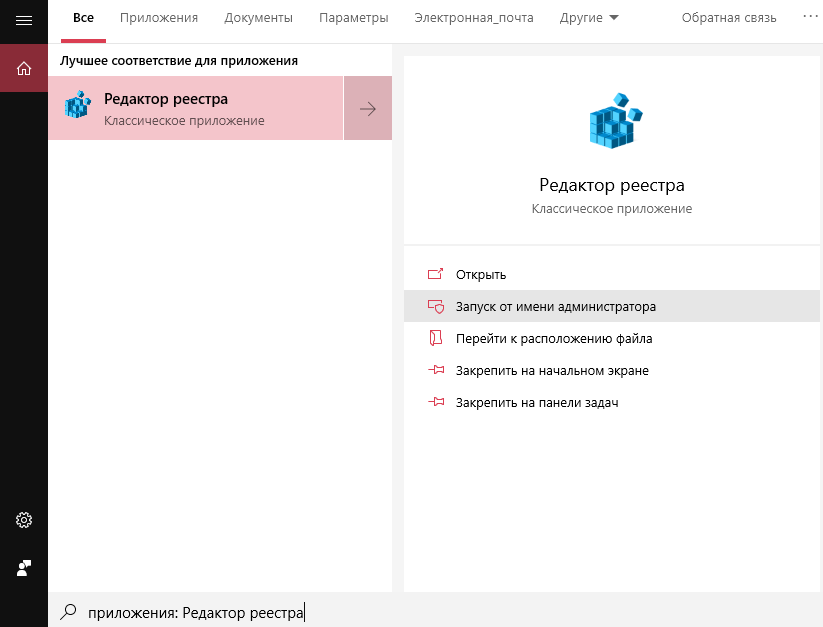Click the shield icon for admin launch

(x=435, y=307)
